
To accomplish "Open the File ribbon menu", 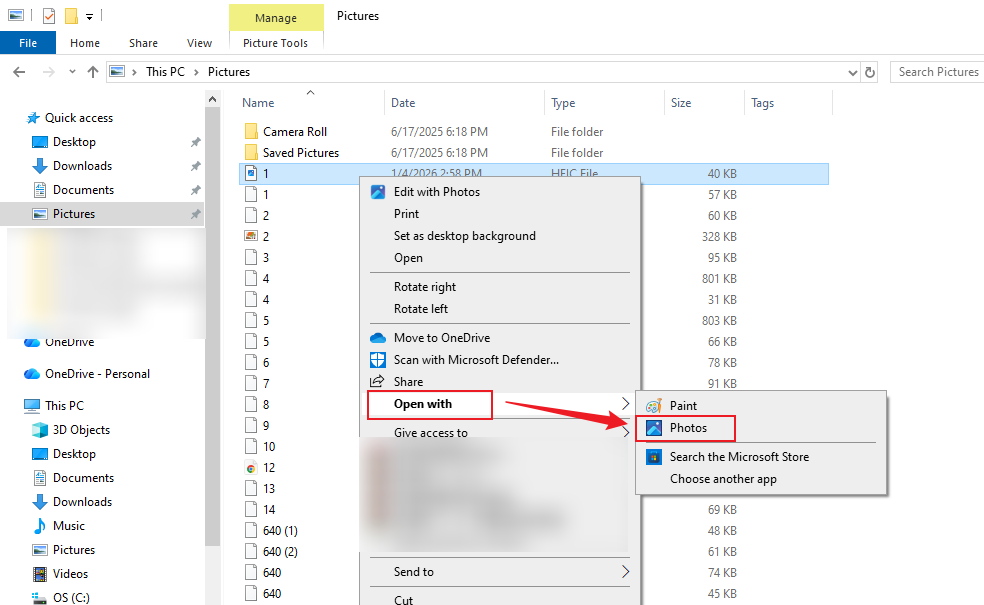I will point(28,43).
